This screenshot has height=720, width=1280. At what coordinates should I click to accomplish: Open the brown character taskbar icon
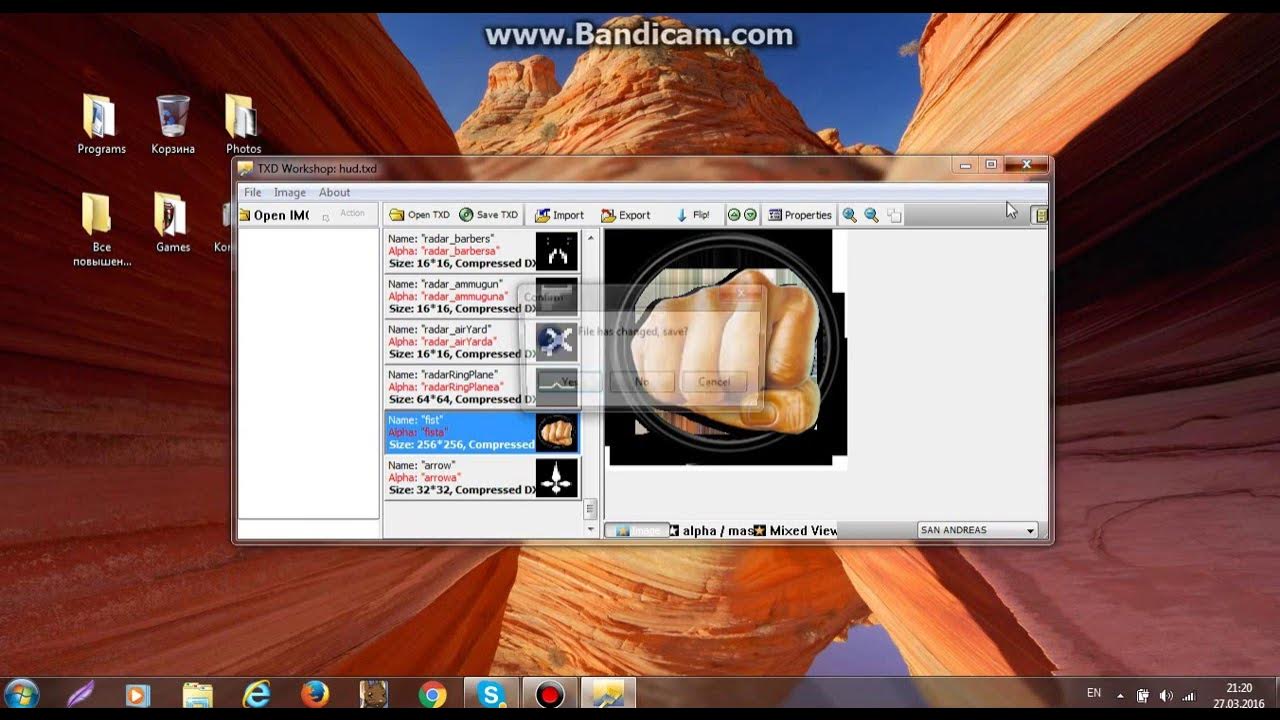click(373, 694)
